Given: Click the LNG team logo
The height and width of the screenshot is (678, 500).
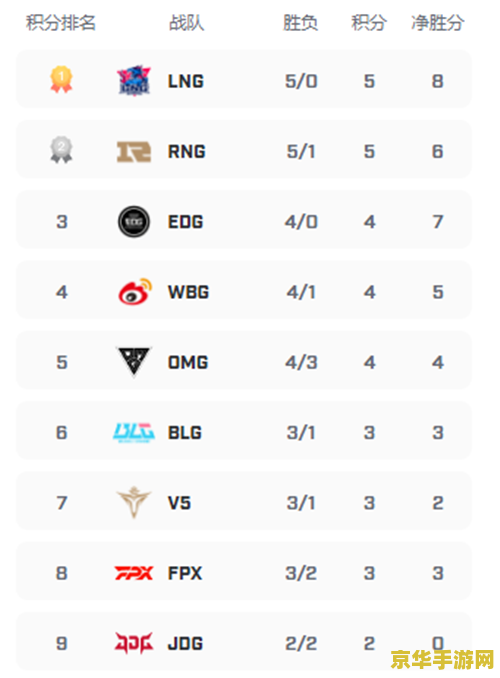Looking at the screenshot, I should pyautogui.click(x=134, y=81).
